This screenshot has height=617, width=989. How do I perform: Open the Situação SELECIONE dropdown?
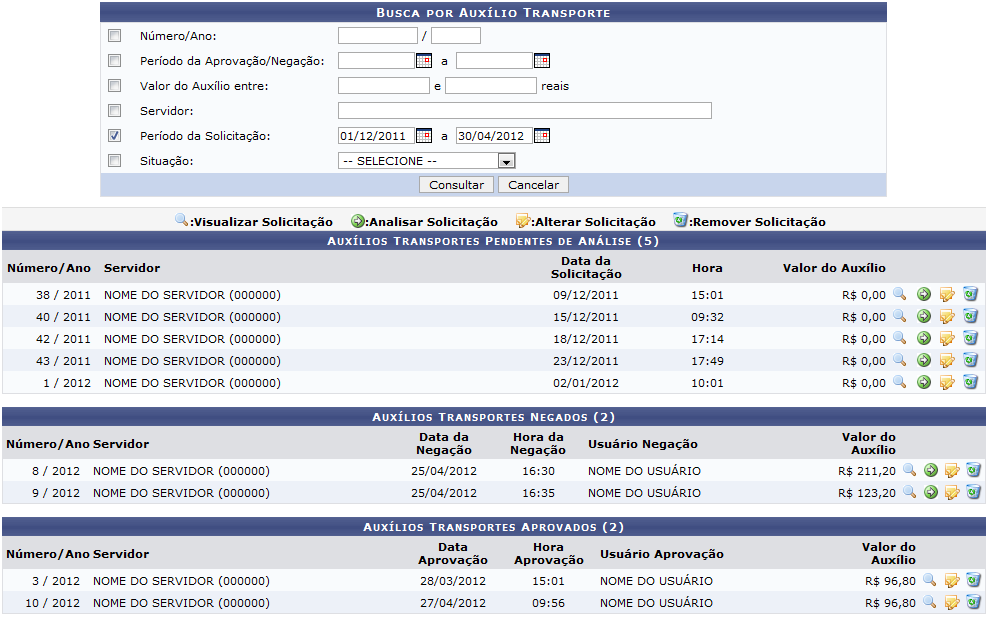pos(427,161)
